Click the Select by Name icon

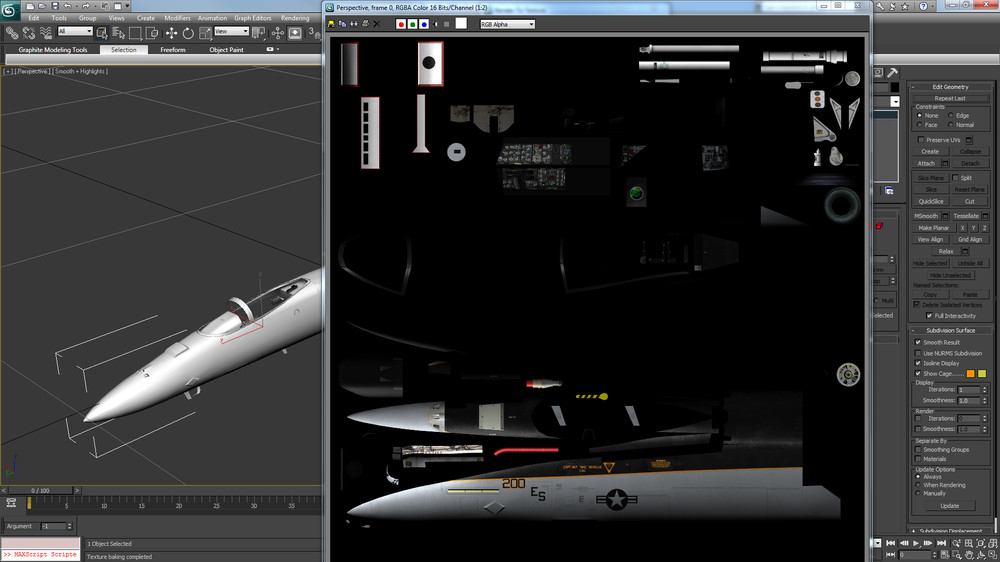coord(118,32)
